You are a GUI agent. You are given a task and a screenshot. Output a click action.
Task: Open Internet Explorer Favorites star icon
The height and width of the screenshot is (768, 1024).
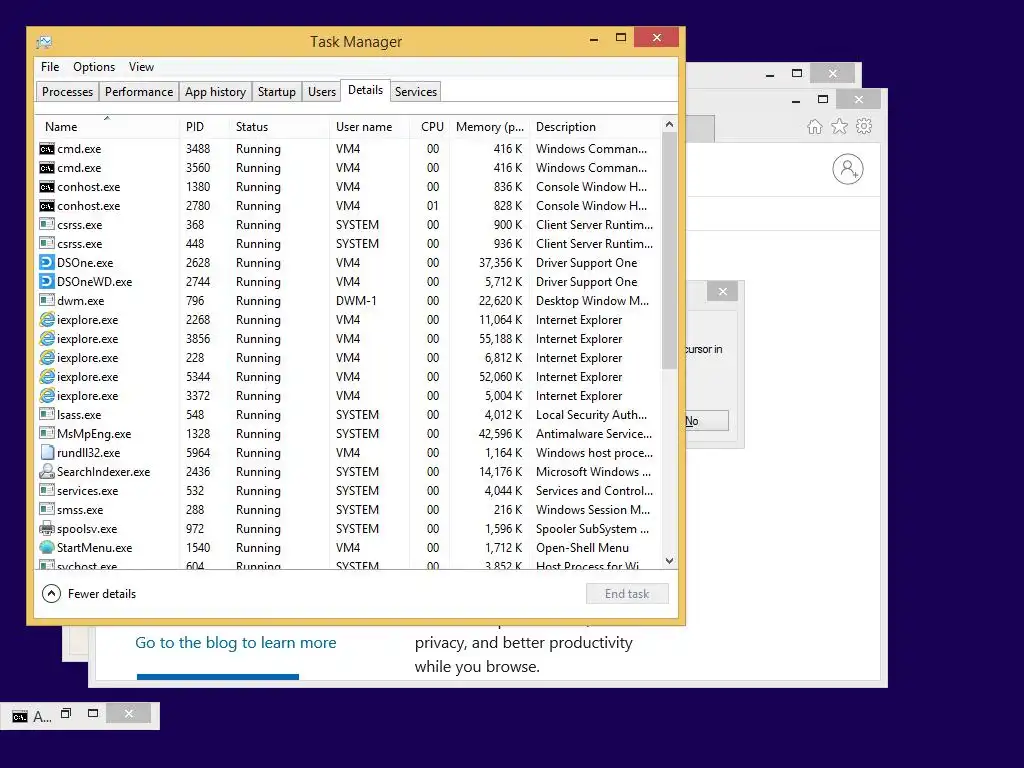[x=839, y=127]
